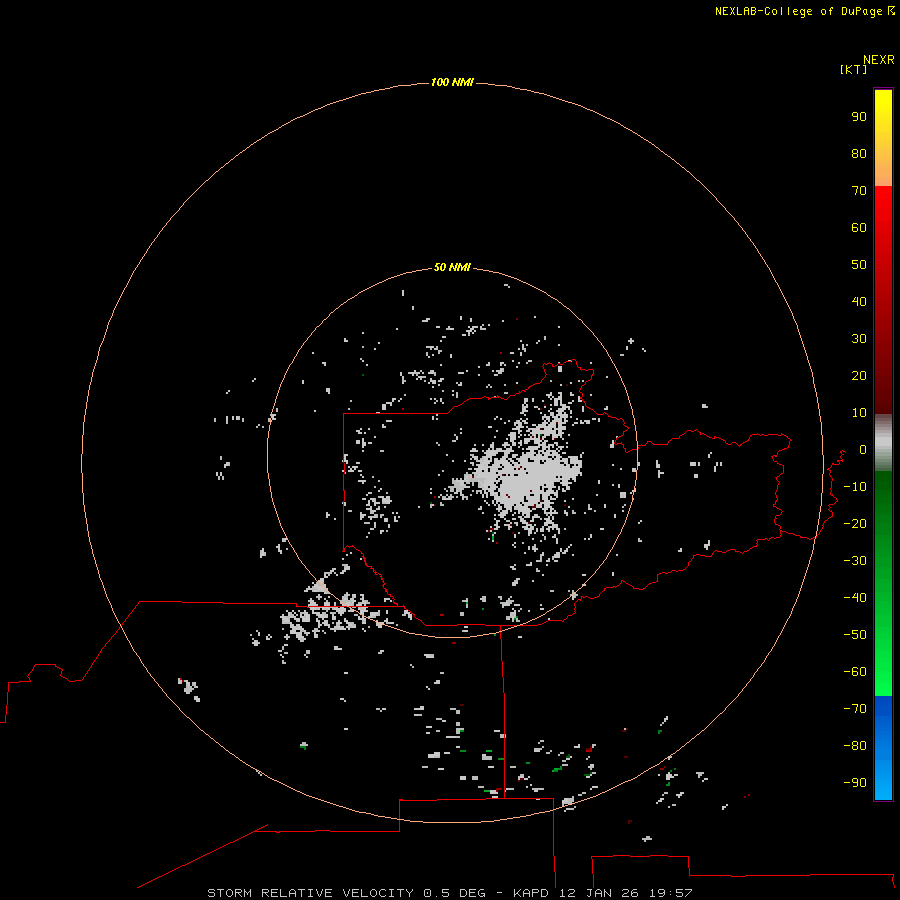Click the gray zero-velocity band of the color bar
This screenshot has height=900, width=900.
883,443
